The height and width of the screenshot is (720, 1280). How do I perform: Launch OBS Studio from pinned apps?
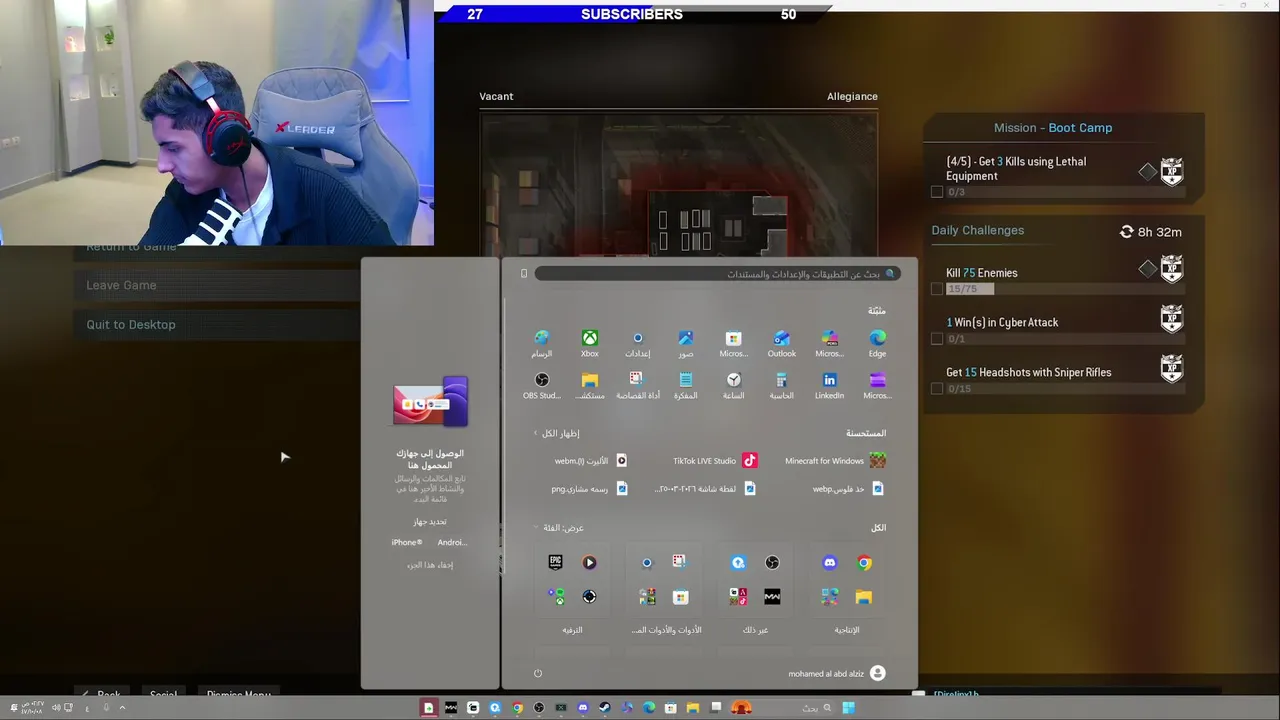(x=542, y=386)
